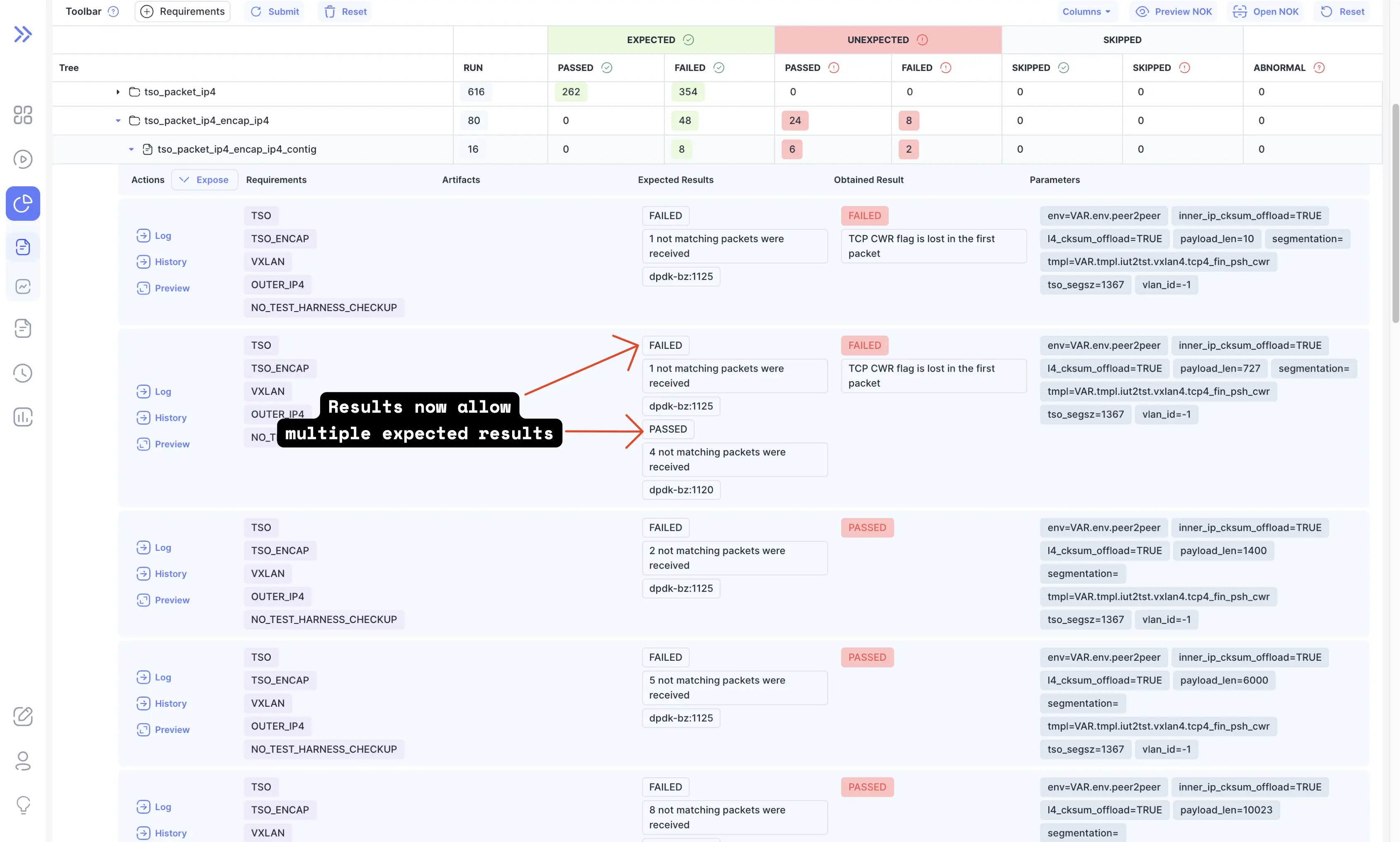This screenshot has height=842, width=1400.
Task: Click the vertical scrollbar thumb
Action: 1395,213
